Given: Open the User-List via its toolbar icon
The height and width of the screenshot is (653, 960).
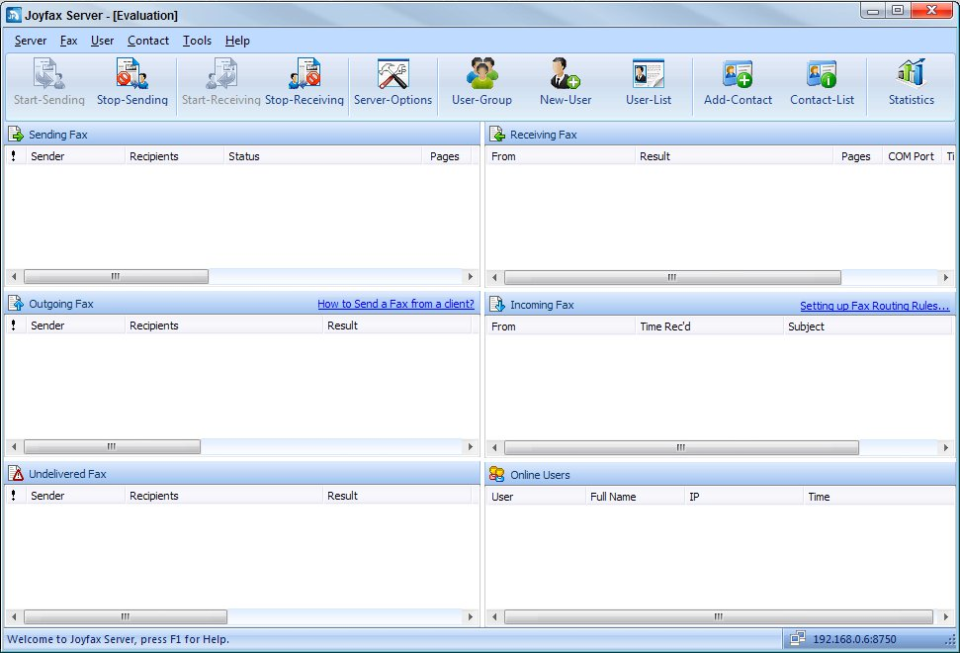Looking at the screenshot, I should point(649,83).
